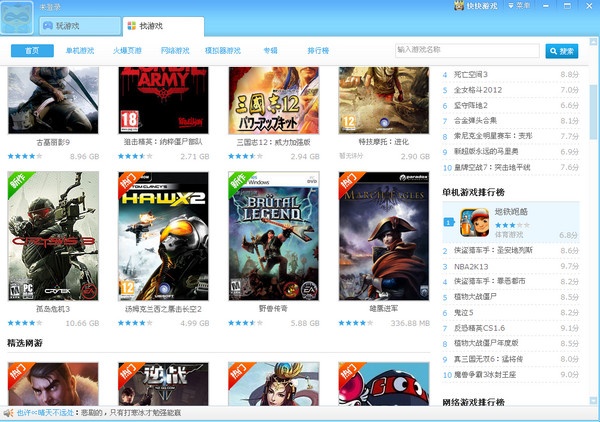Click the star rating under 野兽传奇
This screenshot has height=422, width=600.
coord(245,323)
